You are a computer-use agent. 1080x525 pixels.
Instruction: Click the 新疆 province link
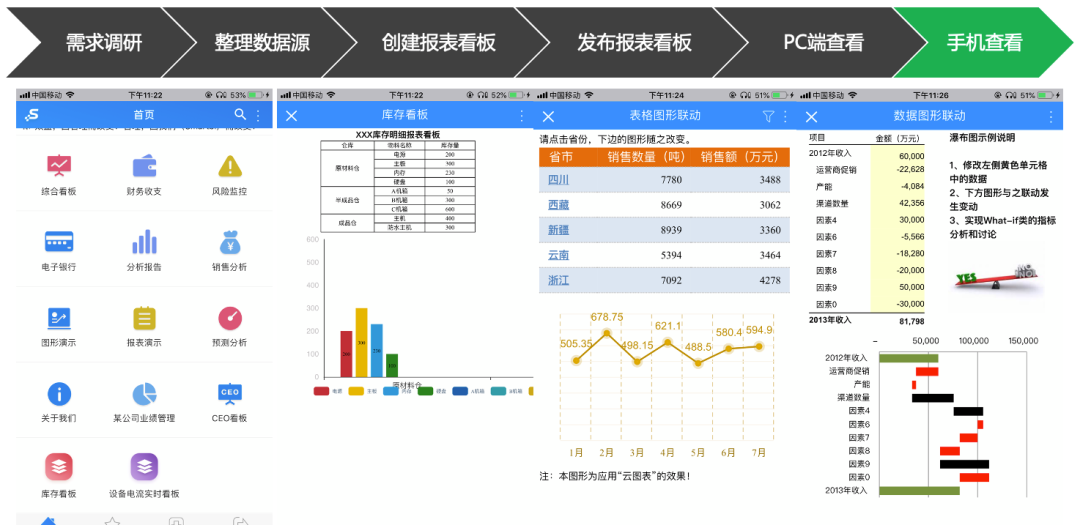[x=559, y=230]
